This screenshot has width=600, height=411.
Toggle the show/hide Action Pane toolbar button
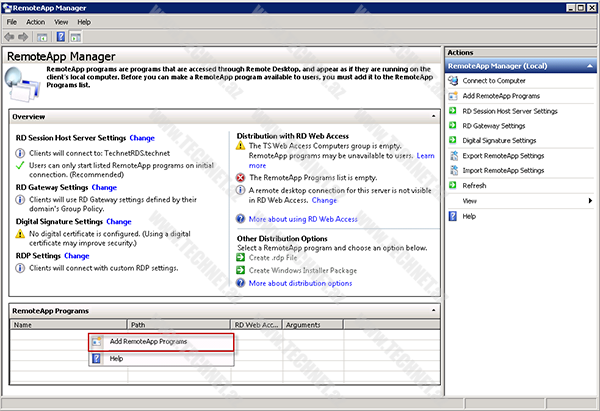tap(76, 37)
